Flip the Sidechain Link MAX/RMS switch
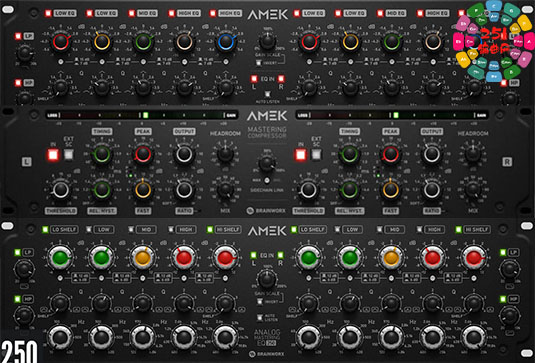 267,180
